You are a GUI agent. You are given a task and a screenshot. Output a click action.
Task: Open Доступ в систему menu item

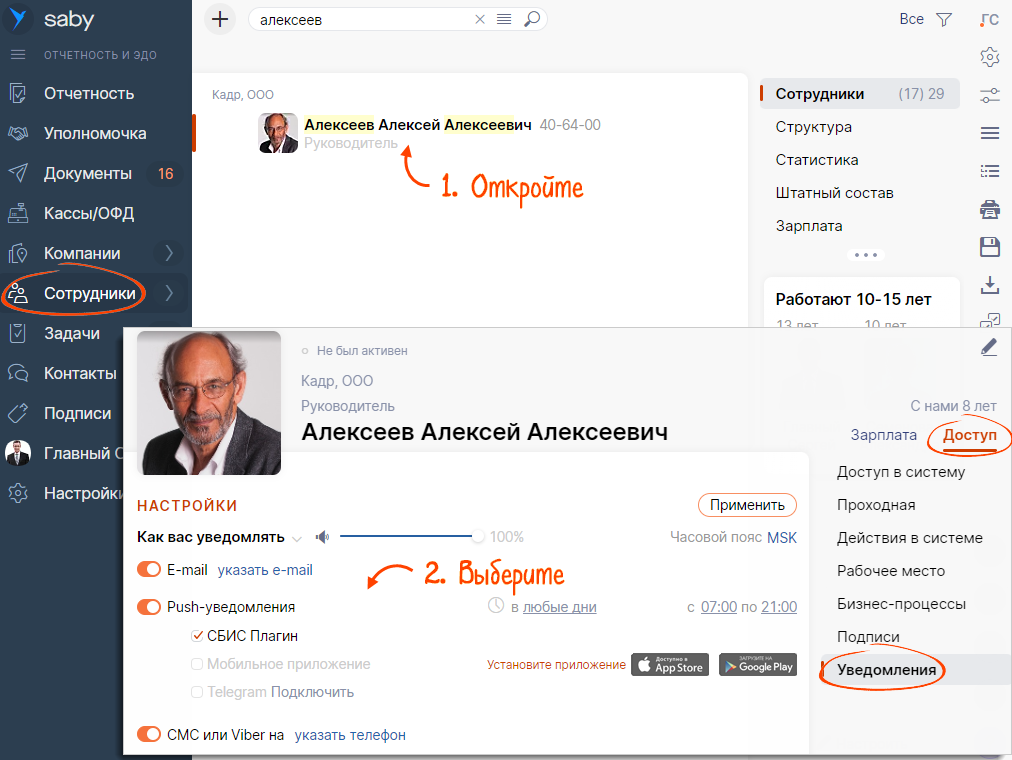pyautogui.click(x=901, y=472)
